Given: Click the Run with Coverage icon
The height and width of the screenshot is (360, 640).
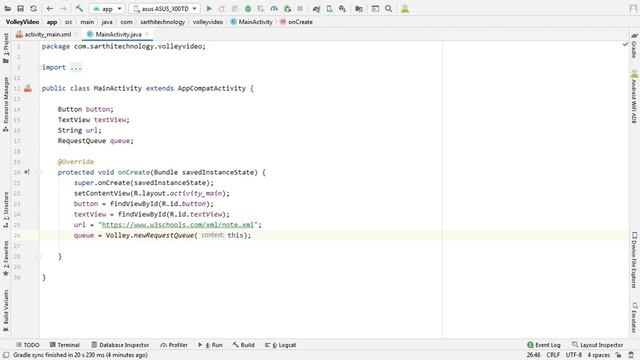Looking at the screenshot, I should 261,9.
